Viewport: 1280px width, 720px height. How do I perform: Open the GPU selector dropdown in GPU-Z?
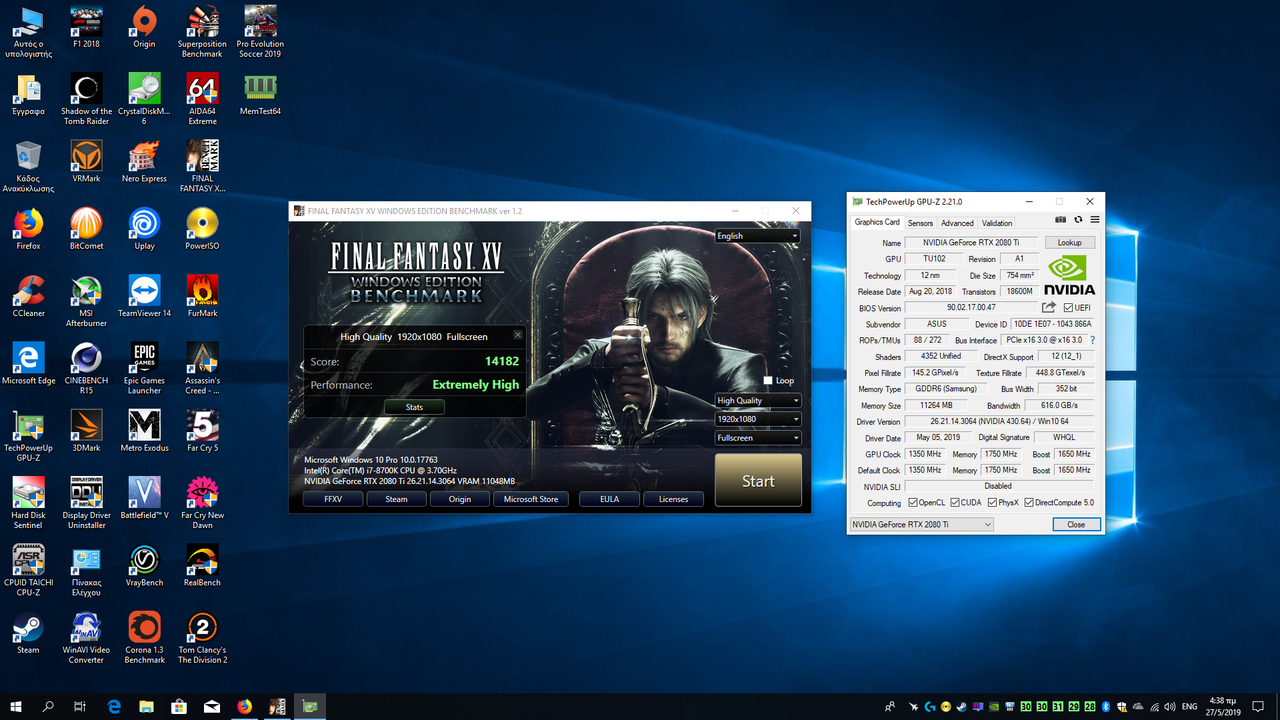(921, 524)
